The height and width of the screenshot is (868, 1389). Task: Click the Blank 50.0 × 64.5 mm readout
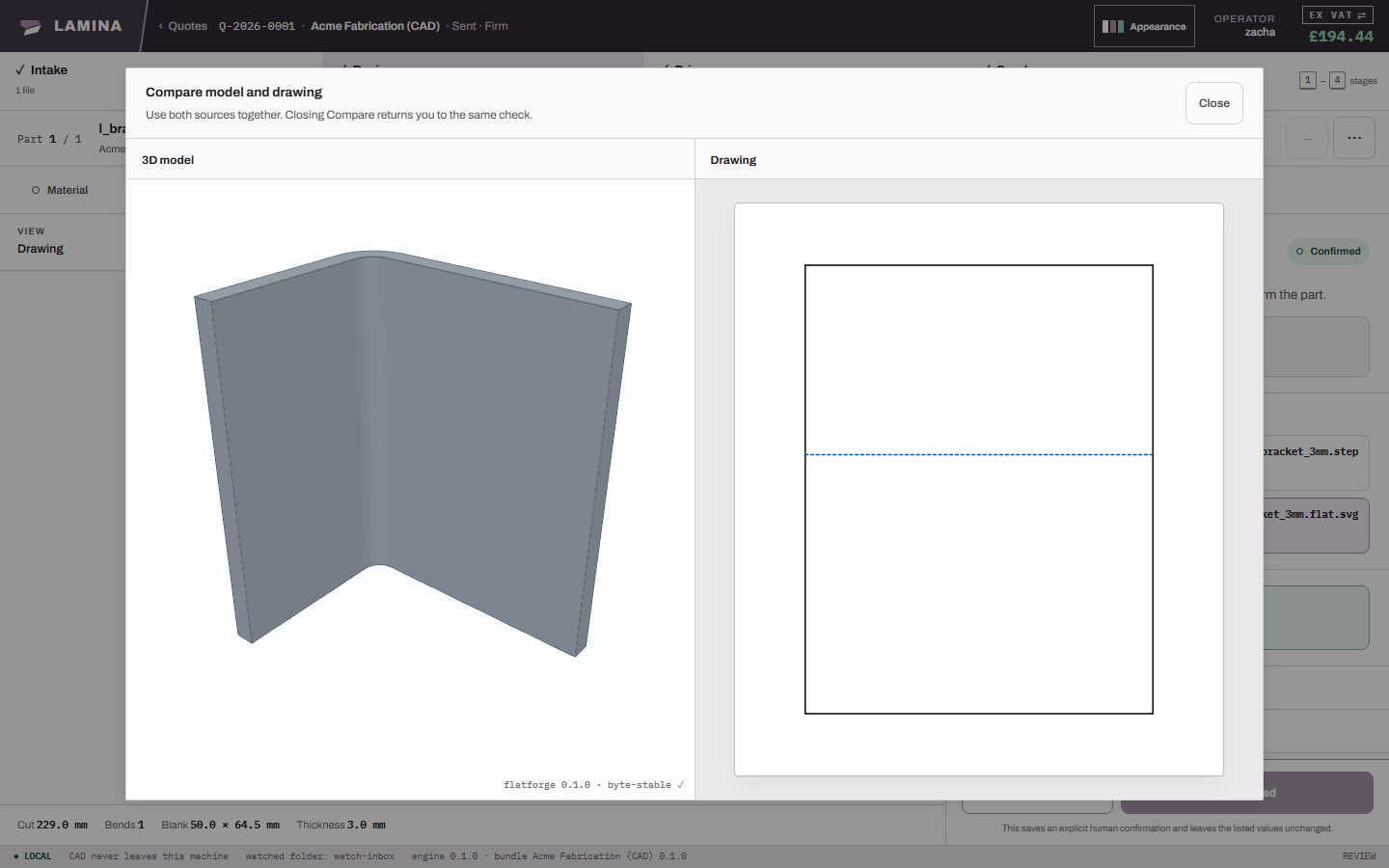pyautogui.click(x=220, y=825)
